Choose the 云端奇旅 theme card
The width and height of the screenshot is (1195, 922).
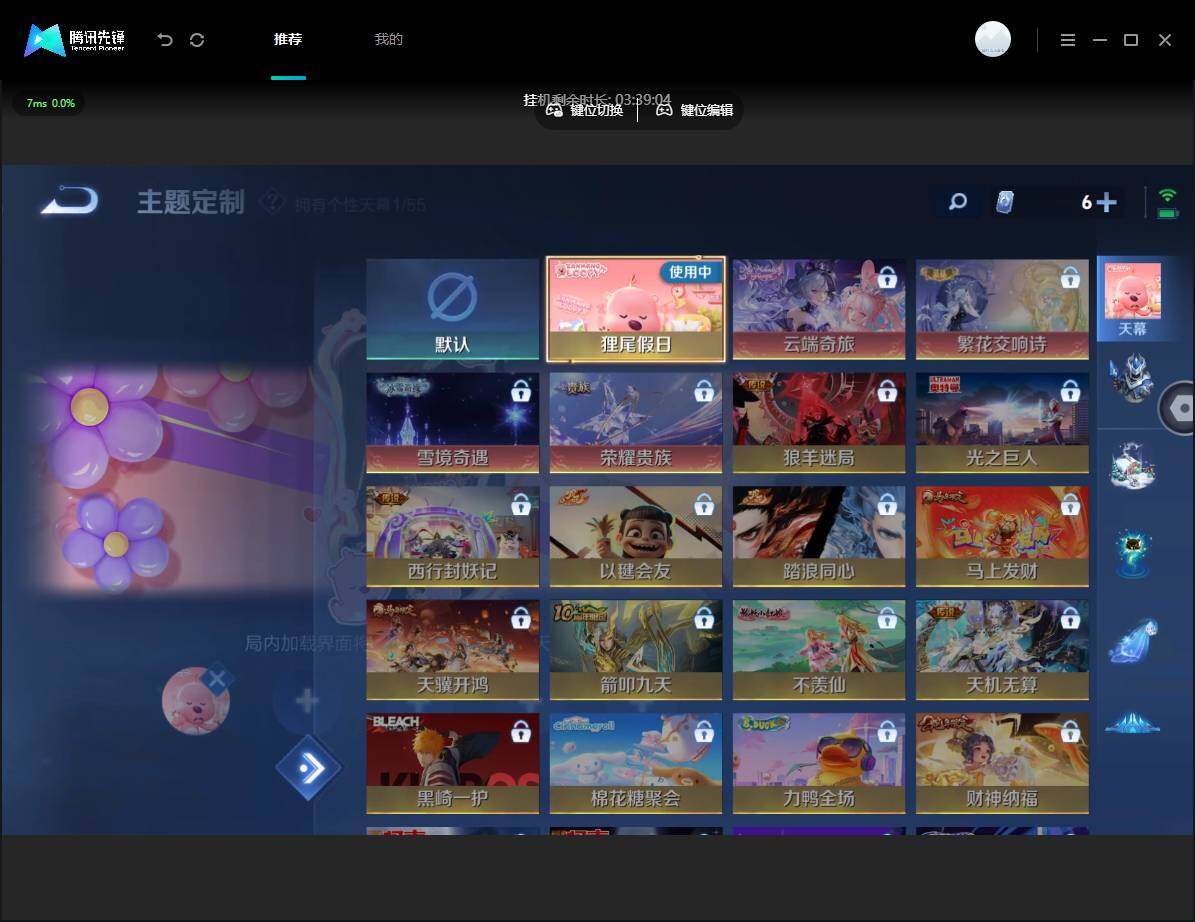click(x=819, y=309)
